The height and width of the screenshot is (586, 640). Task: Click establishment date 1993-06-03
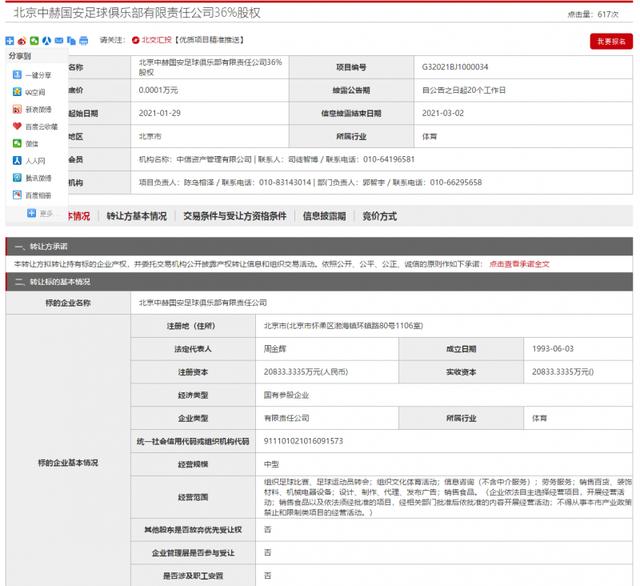tap(553, 349)
